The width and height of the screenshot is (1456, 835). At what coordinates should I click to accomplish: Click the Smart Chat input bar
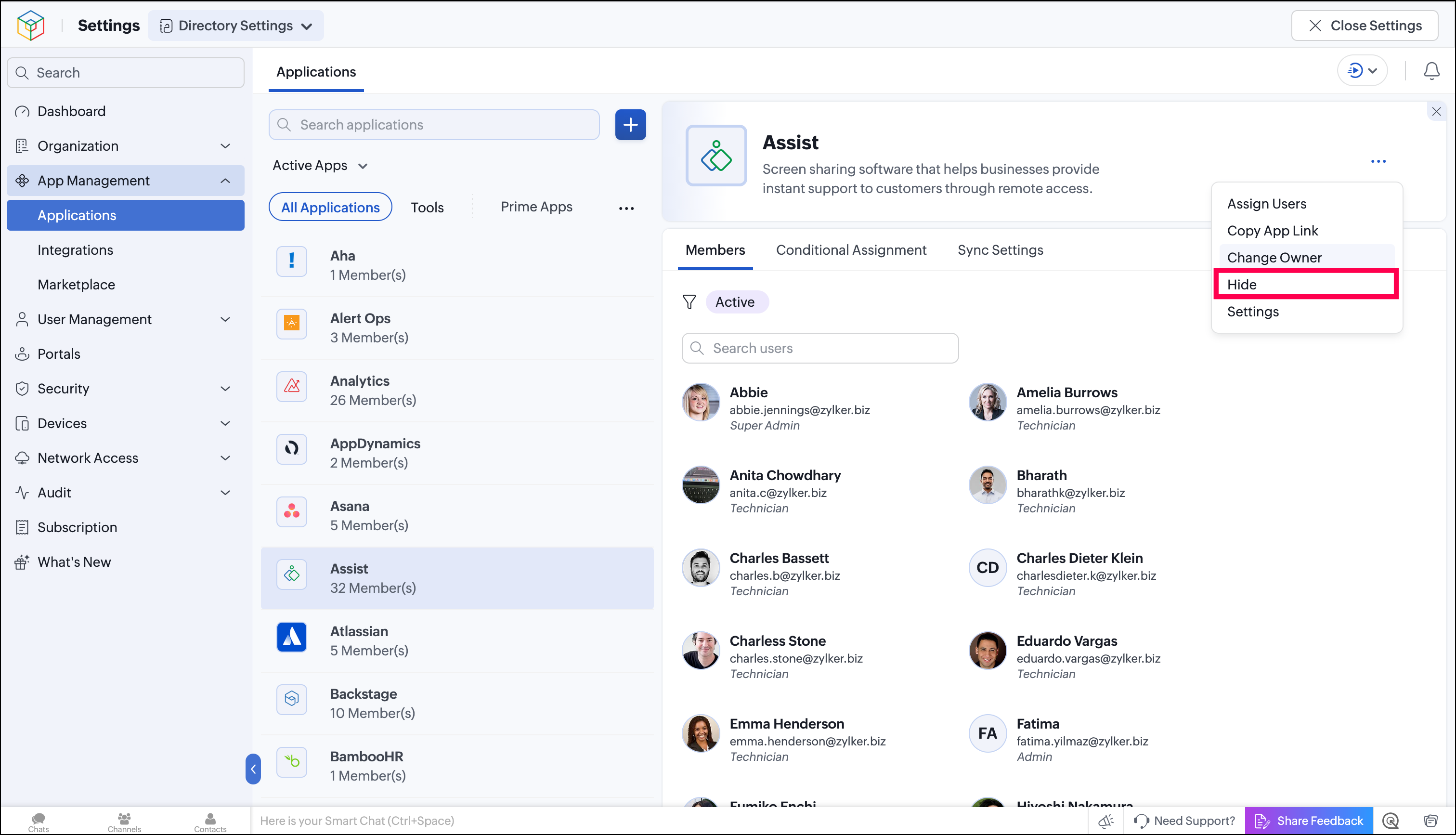click(x=668, y=821)
